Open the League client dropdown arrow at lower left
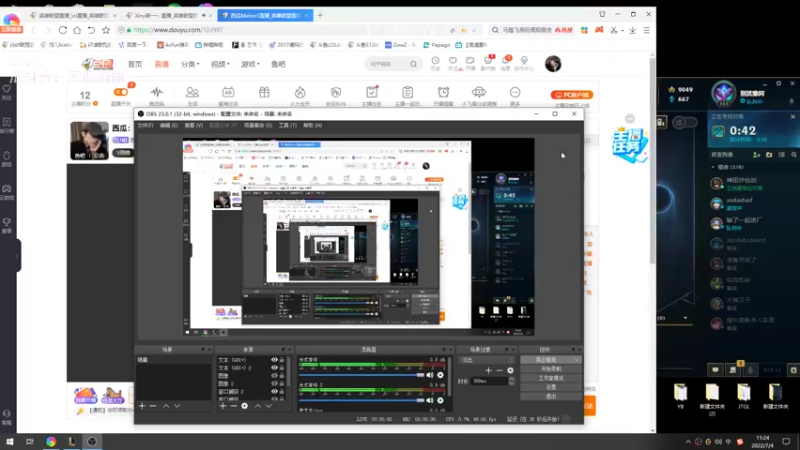The width and height of the screenshot is (800, 450). click(685, 318)
